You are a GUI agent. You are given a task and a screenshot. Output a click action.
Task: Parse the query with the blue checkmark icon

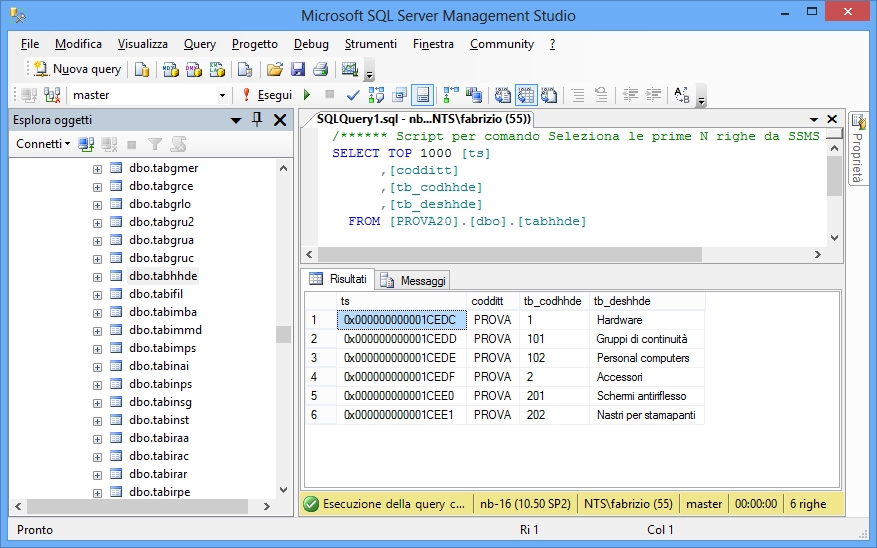(353, 95)
